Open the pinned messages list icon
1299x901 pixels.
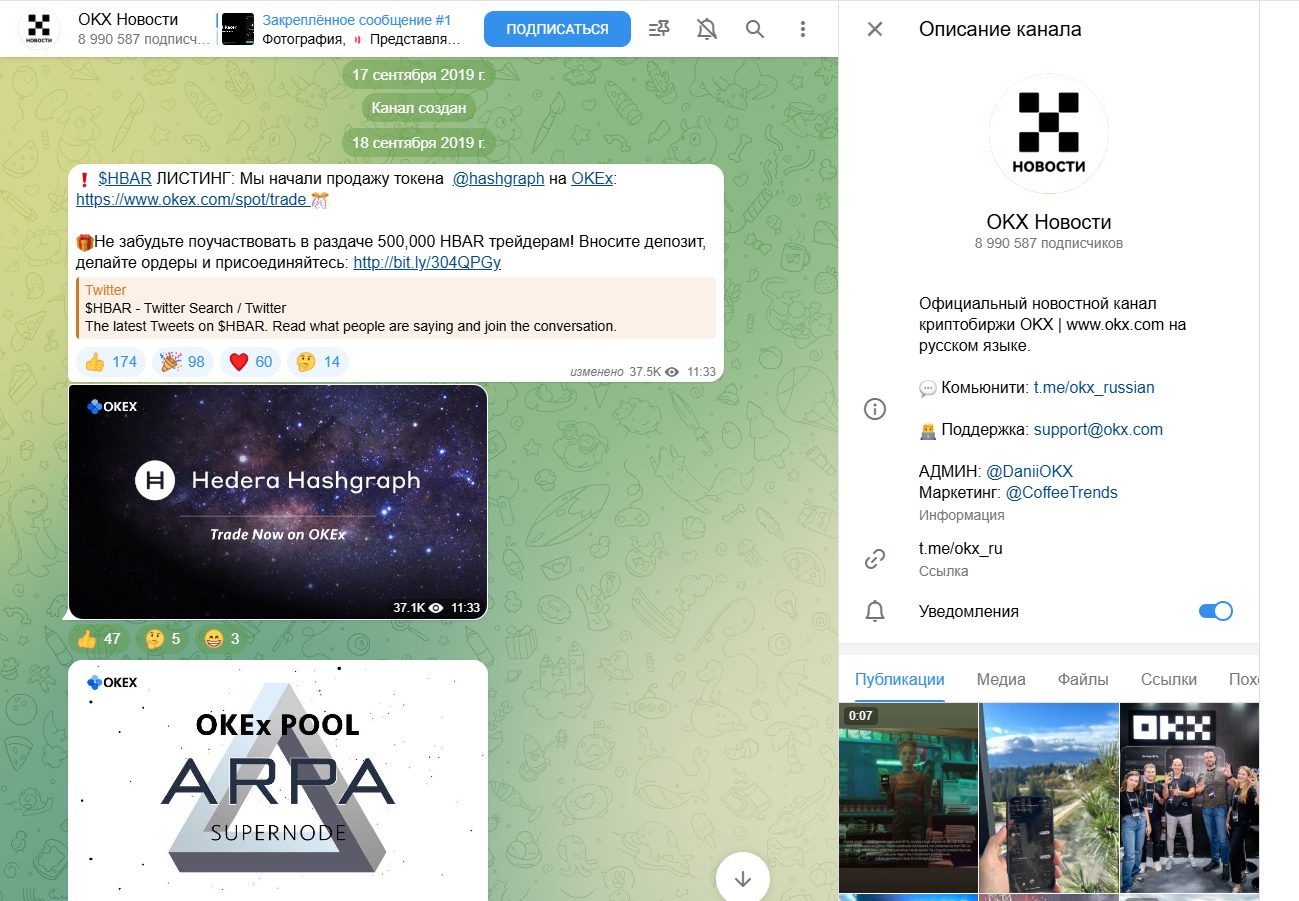[659, 29]
